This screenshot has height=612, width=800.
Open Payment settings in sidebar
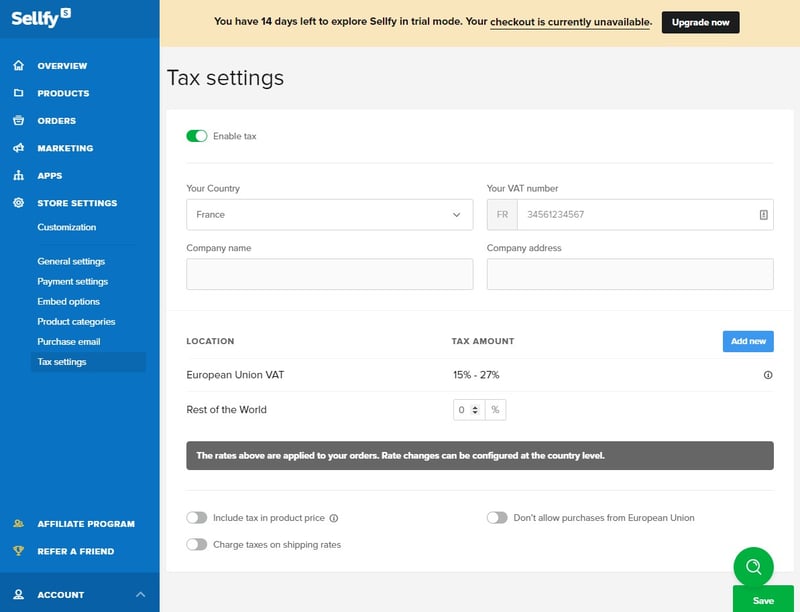73,282
